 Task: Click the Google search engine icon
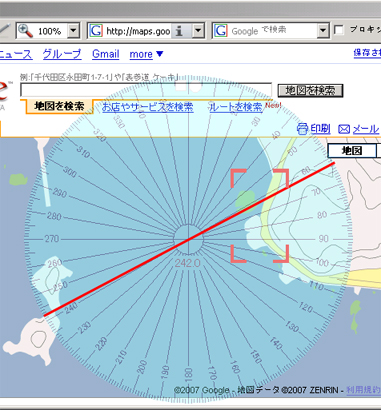tap(221, 31)
